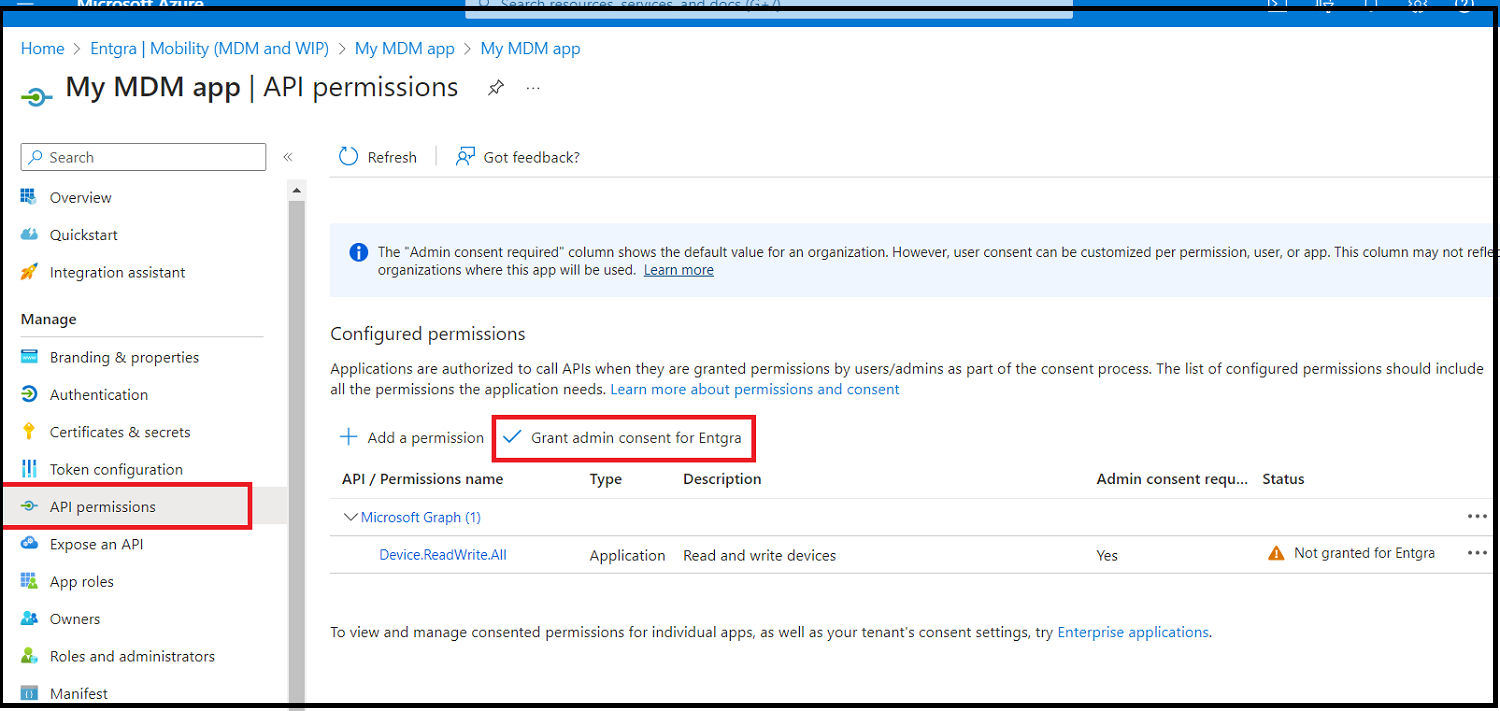Click in the sidebar Search field
Viewport: 1500px width, 711px height.
point(144,157)
